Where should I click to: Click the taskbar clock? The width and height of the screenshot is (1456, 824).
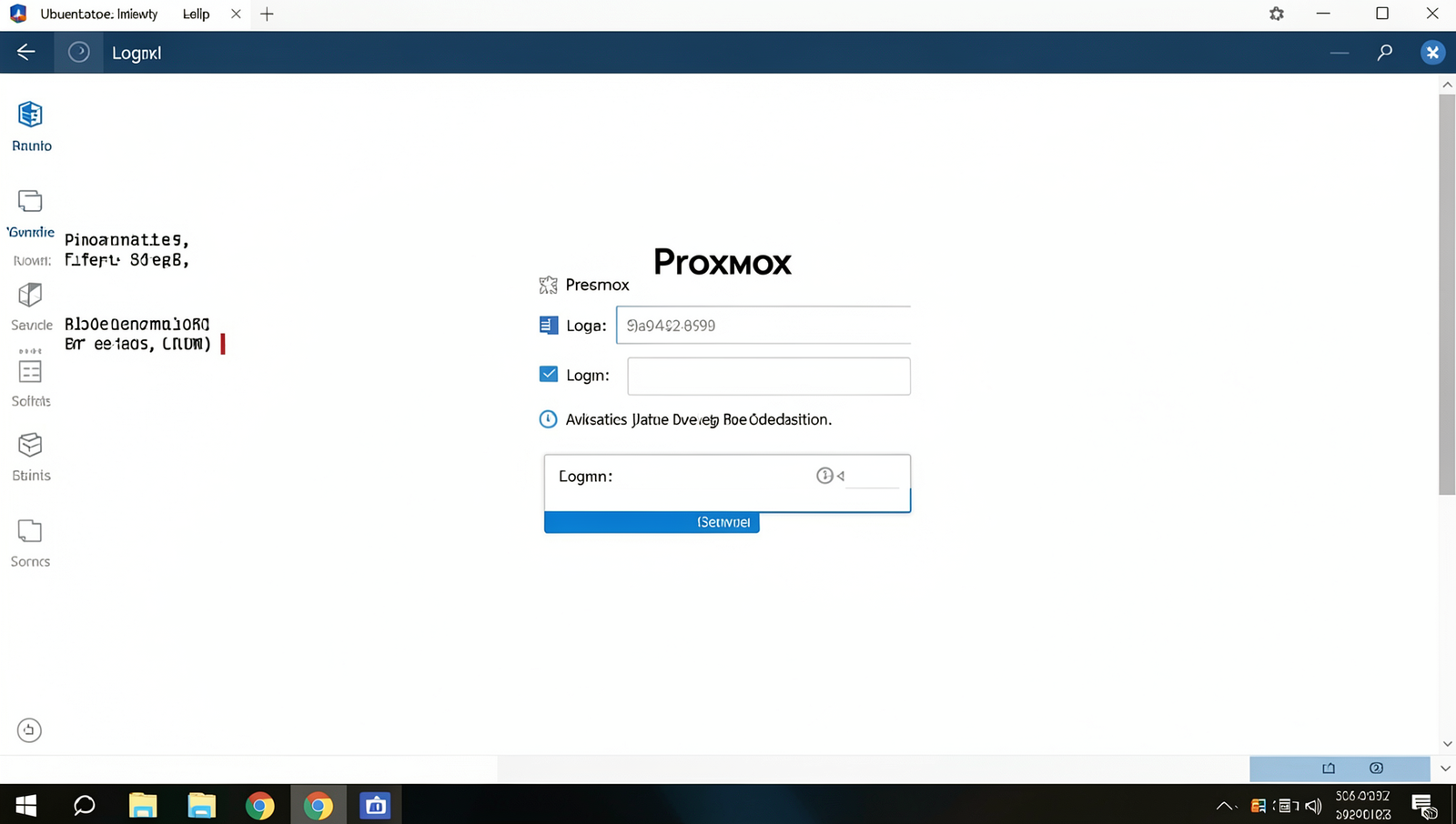[1363, 806]
